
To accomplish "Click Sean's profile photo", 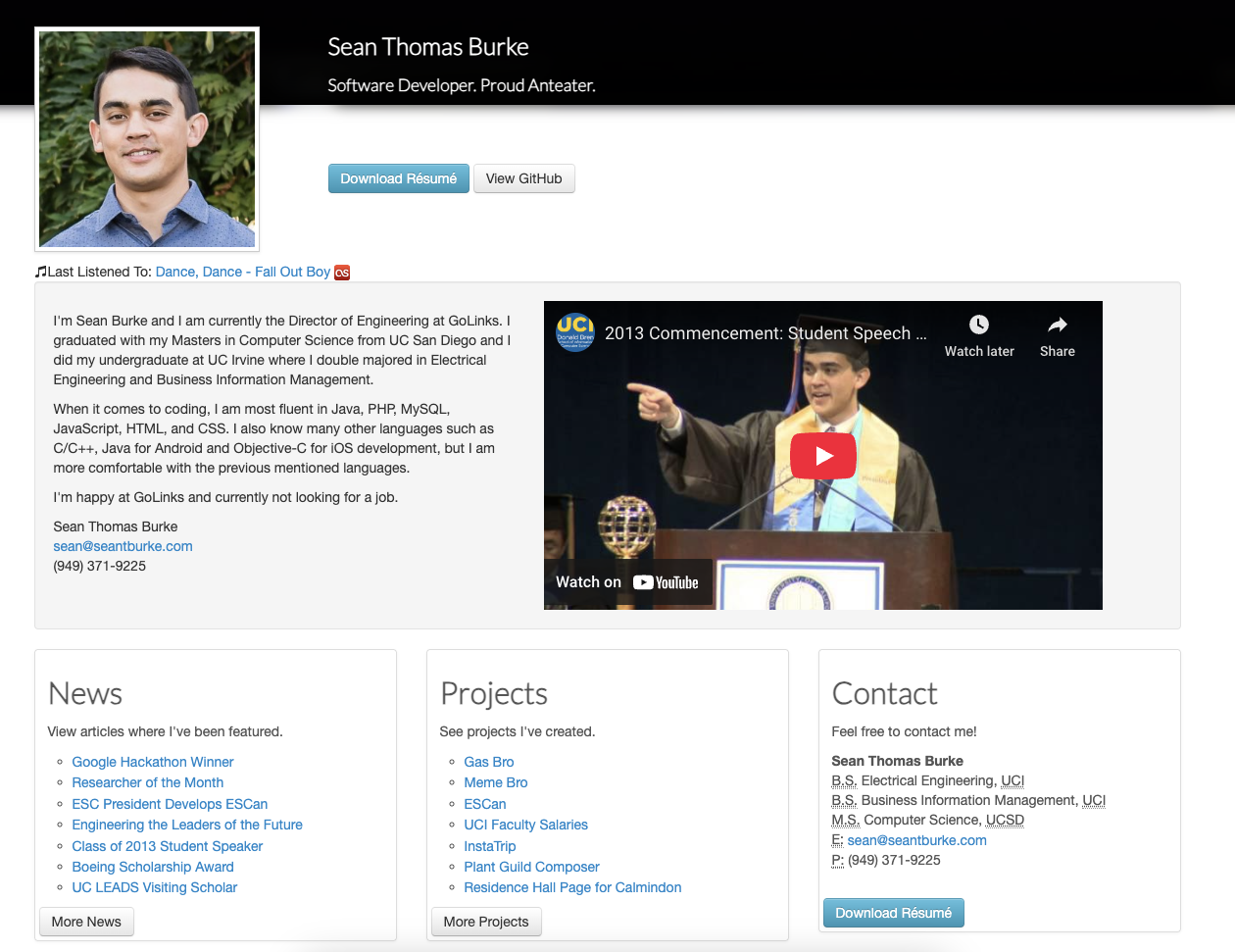I will tap(146, 138).
